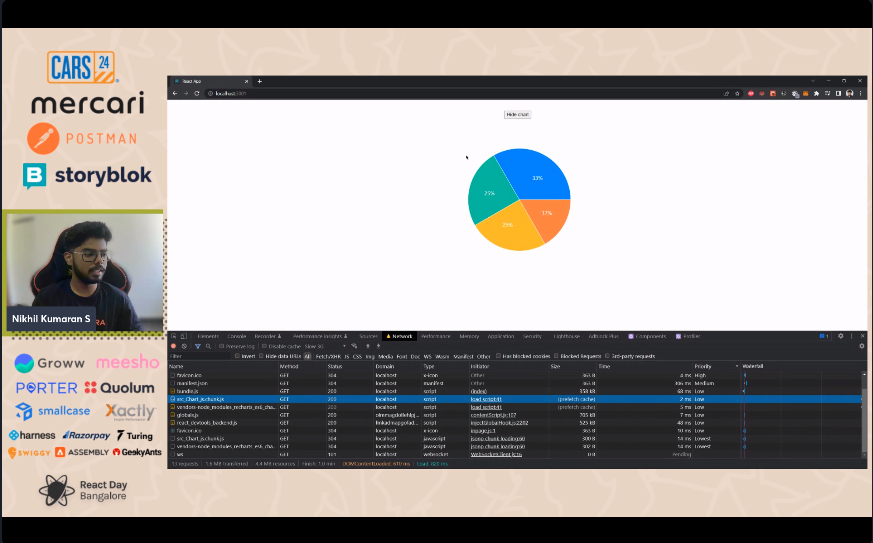
Task: Click the issues counter badge in DevTools
Action: (824, 336)
